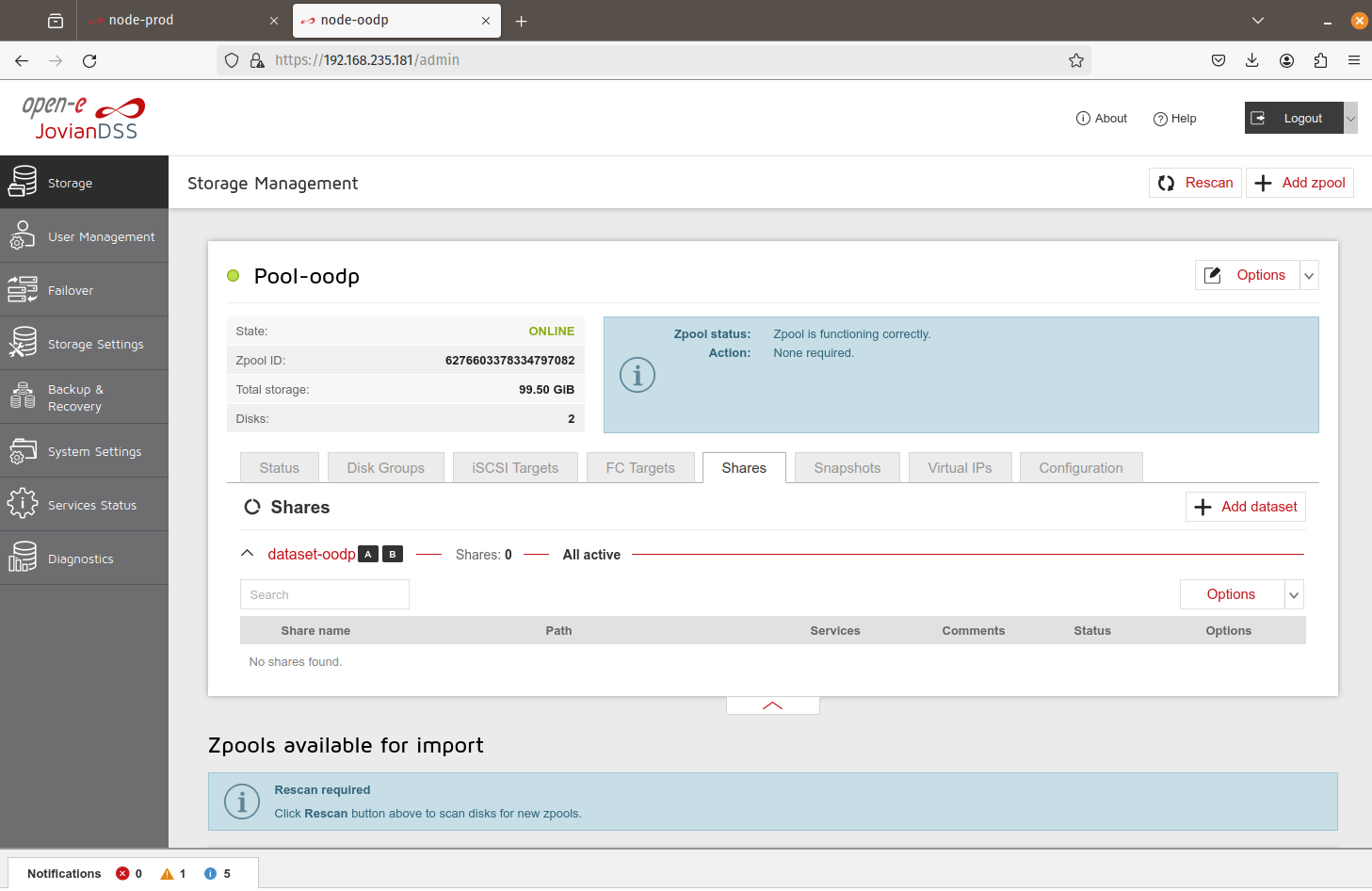Show info notifications count

(x=218, y=874)
